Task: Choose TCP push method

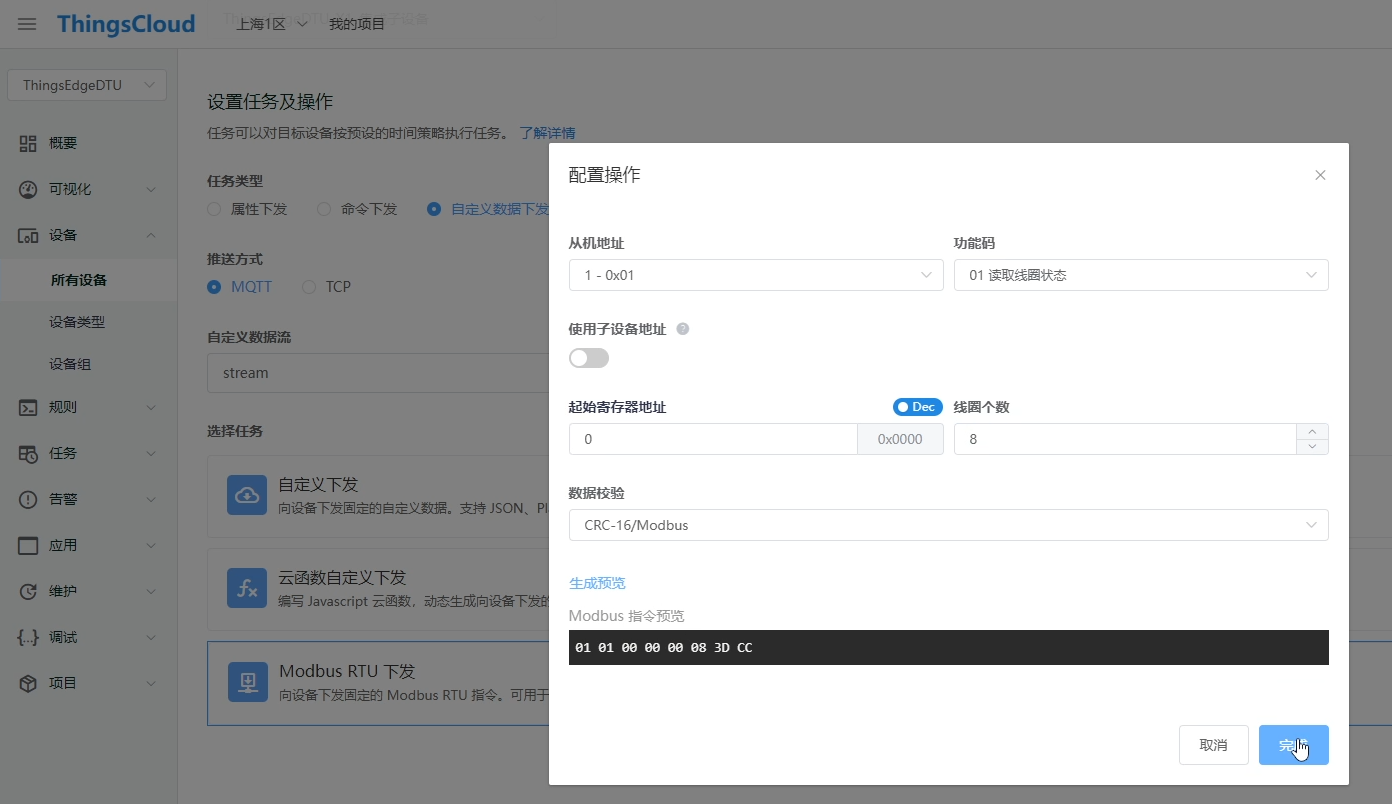Action: 326,287
